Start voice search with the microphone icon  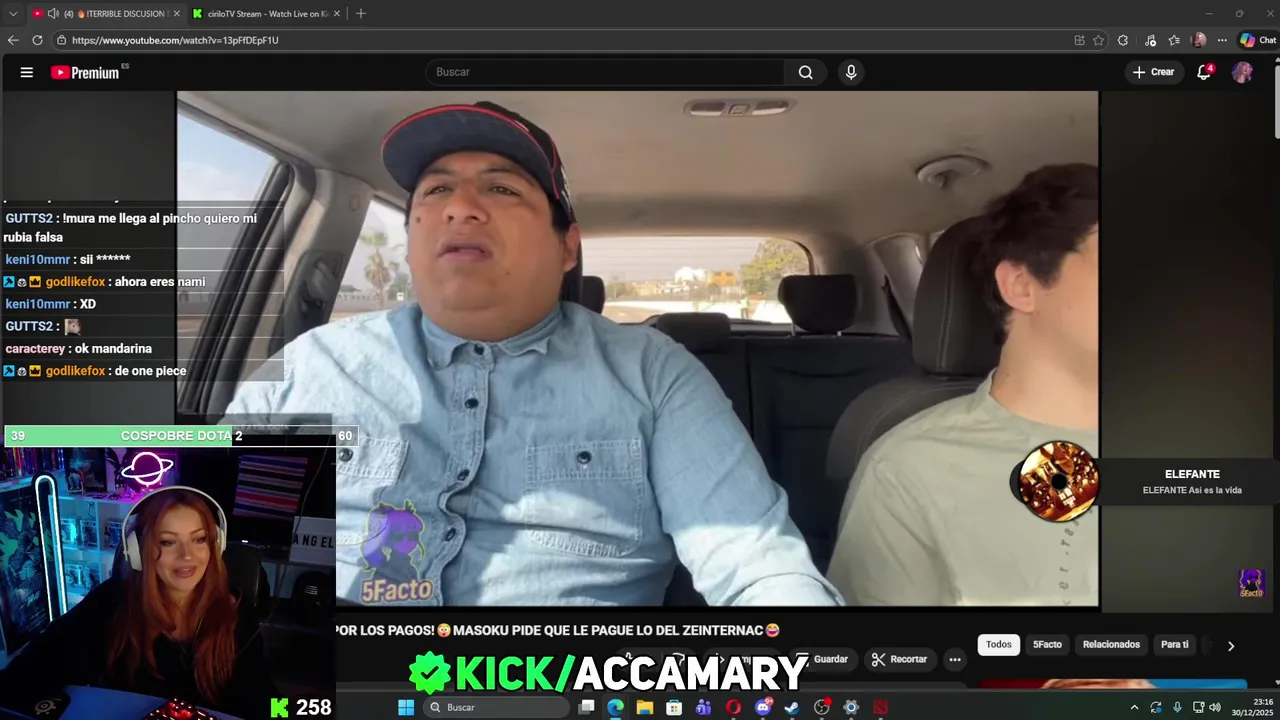point(851,72)
